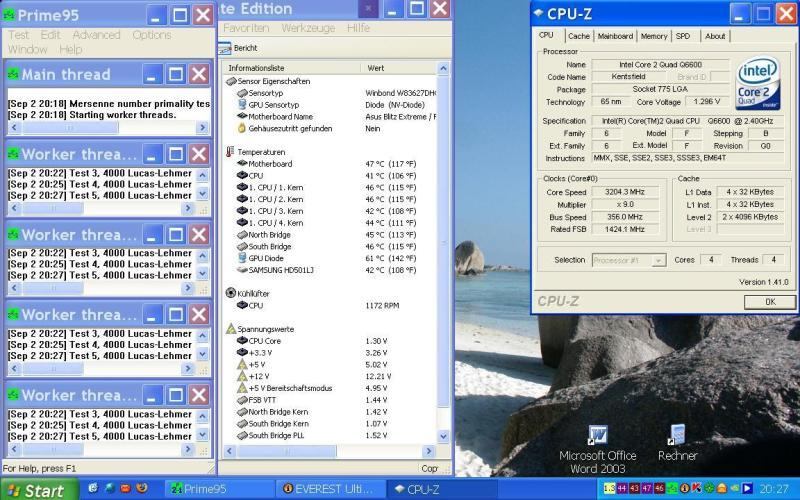Click EVEREST list scroll-up arrow
Viewport: 800px width, 500px height.
[x=443, y=68]
